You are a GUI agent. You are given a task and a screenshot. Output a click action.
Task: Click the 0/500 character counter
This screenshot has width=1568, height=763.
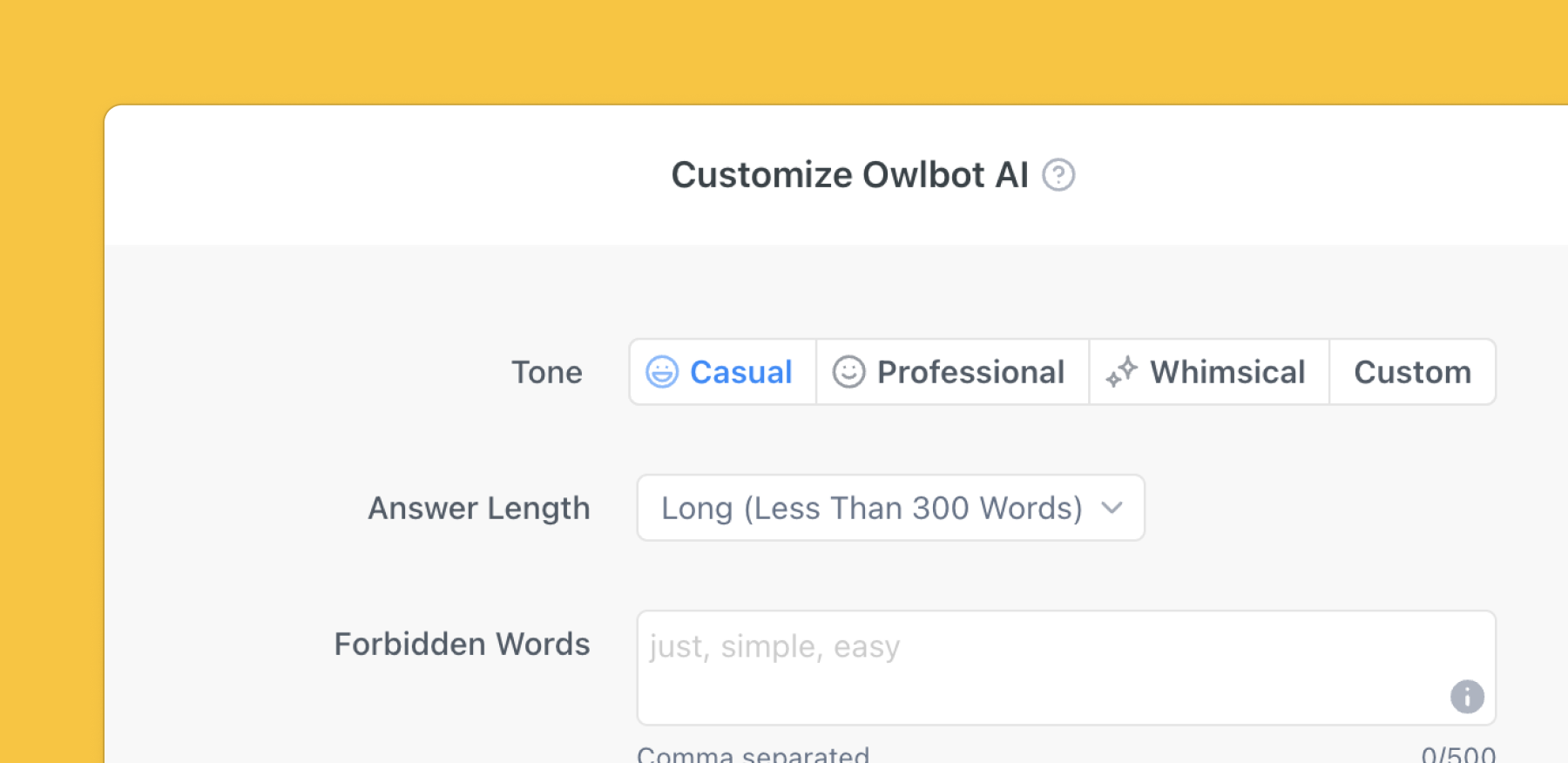point(1458,754)
